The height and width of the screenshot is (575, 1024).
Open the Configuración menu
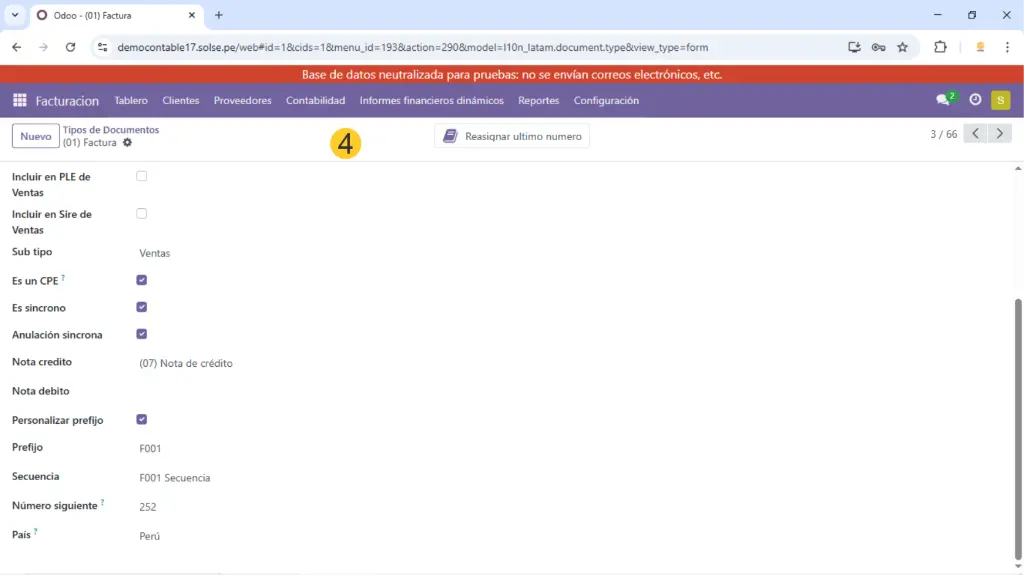pos(606,100)
